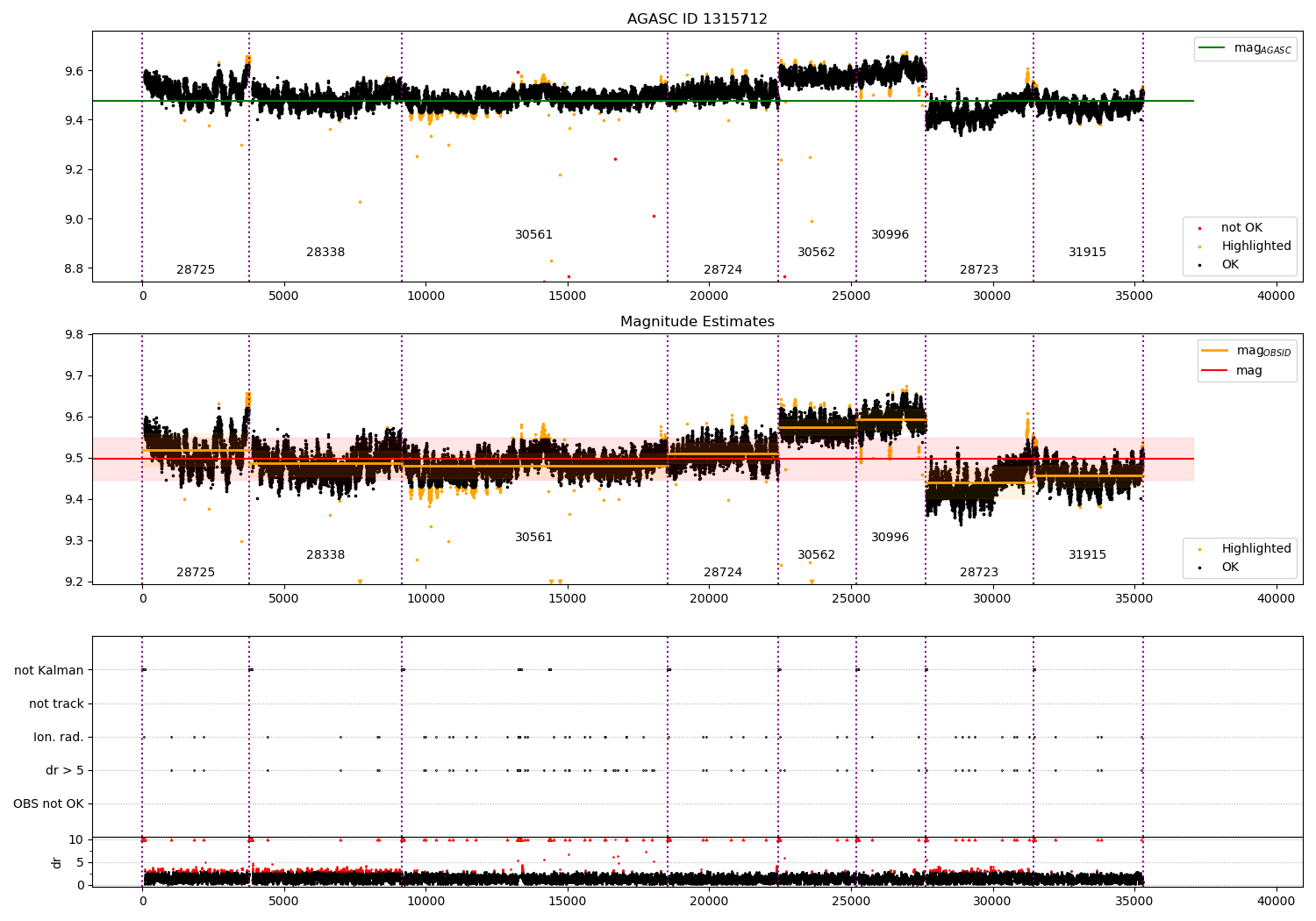This screenshot has height=921, width=1316.
Task: Click 'OK' legend entry in the middle plot
Action: (x=1230, y=567)
